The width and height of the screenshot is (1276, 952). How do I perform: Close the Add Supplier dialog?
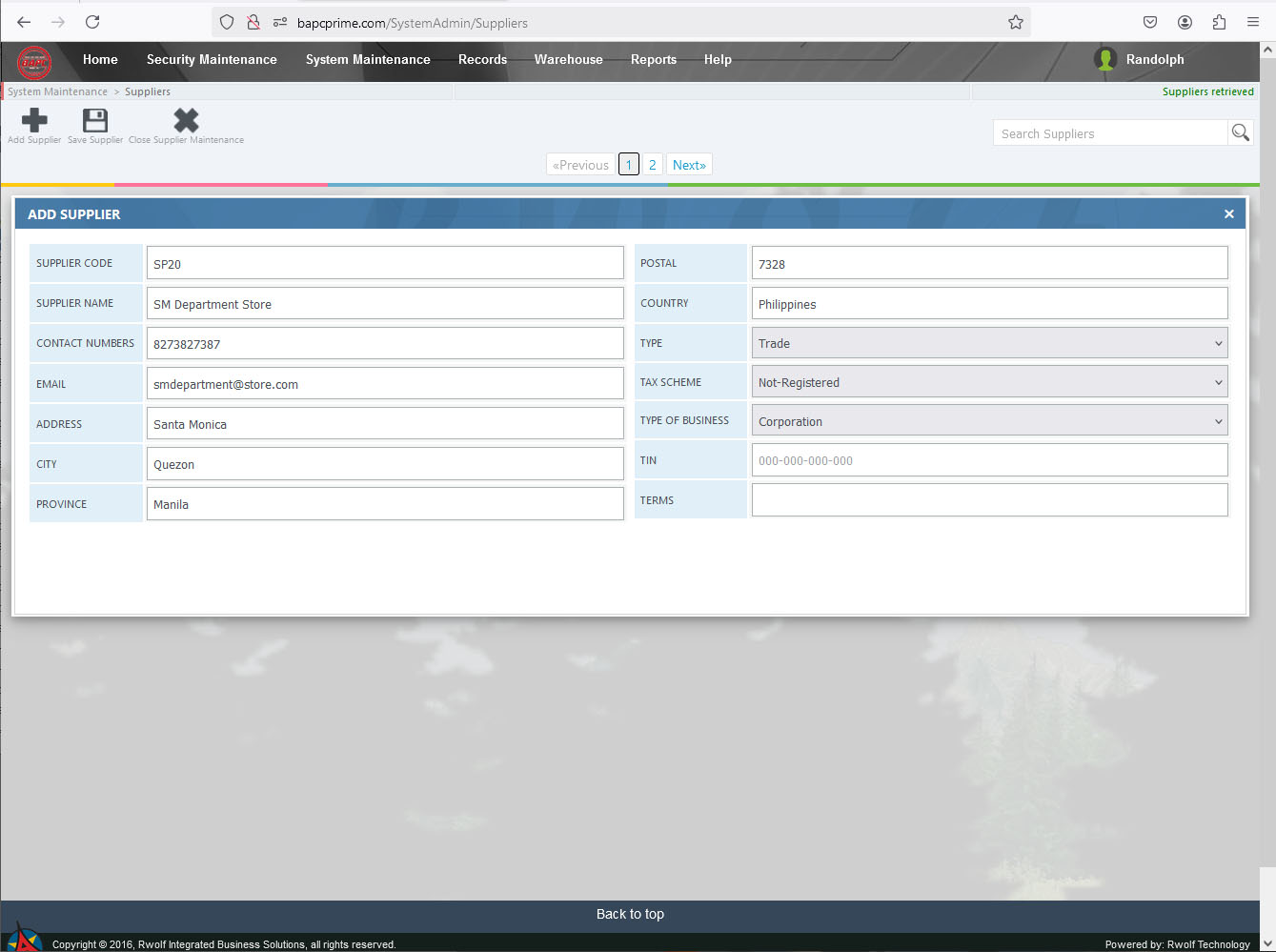click(1228, 214)
